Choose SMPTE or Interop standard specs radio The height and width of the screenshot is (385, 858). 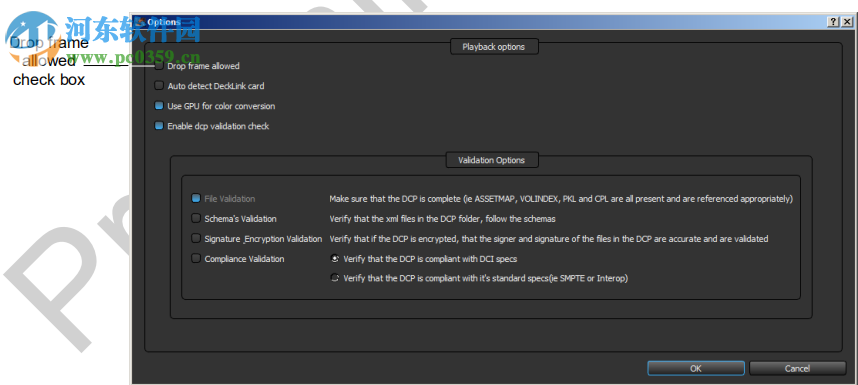coord(335,278)
